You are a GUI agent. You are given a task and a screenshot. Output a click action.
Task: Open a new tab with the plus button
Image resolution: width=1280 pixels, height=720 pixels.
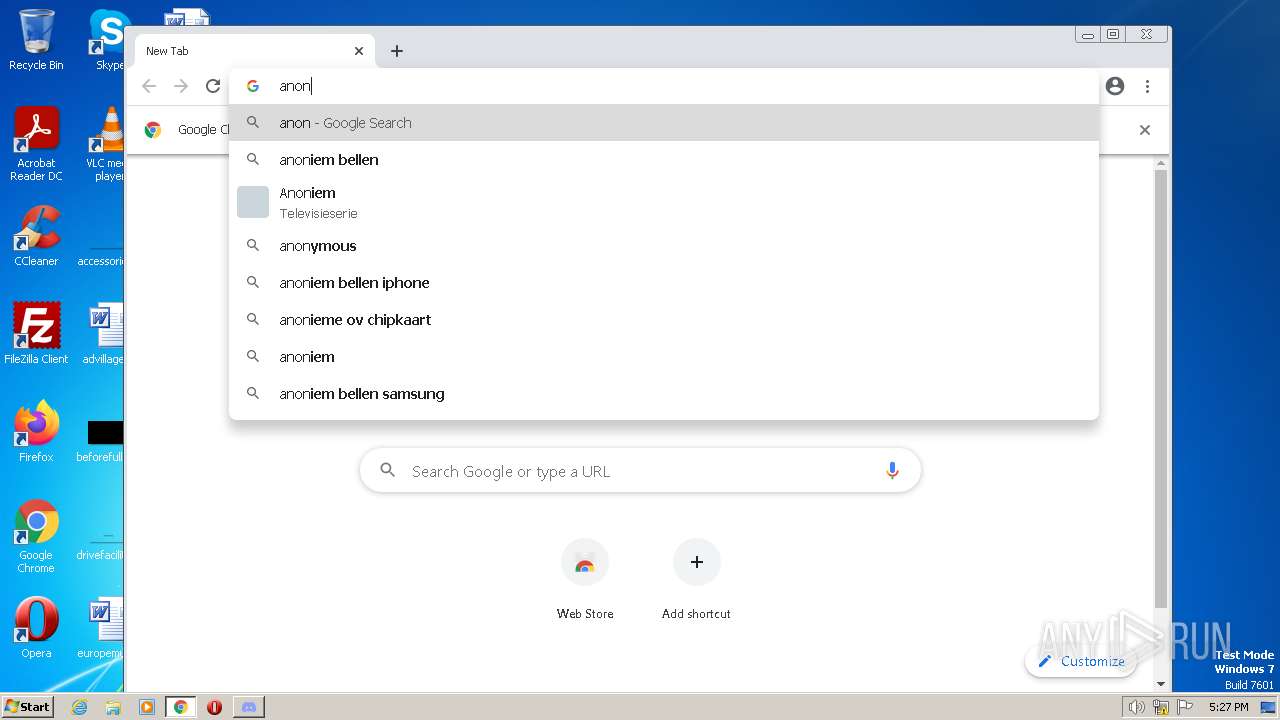click(x=397, y=51)
